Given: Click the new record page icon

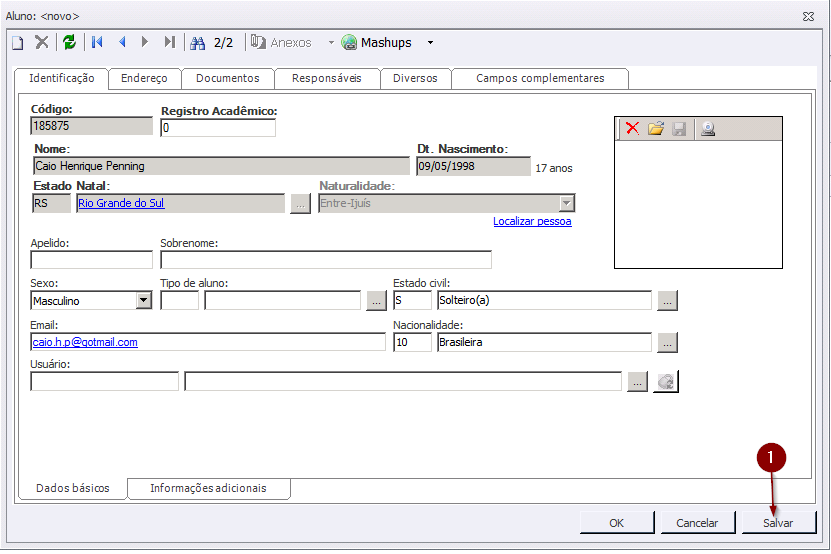Looking at the screenshot, I should click(17, 43).
